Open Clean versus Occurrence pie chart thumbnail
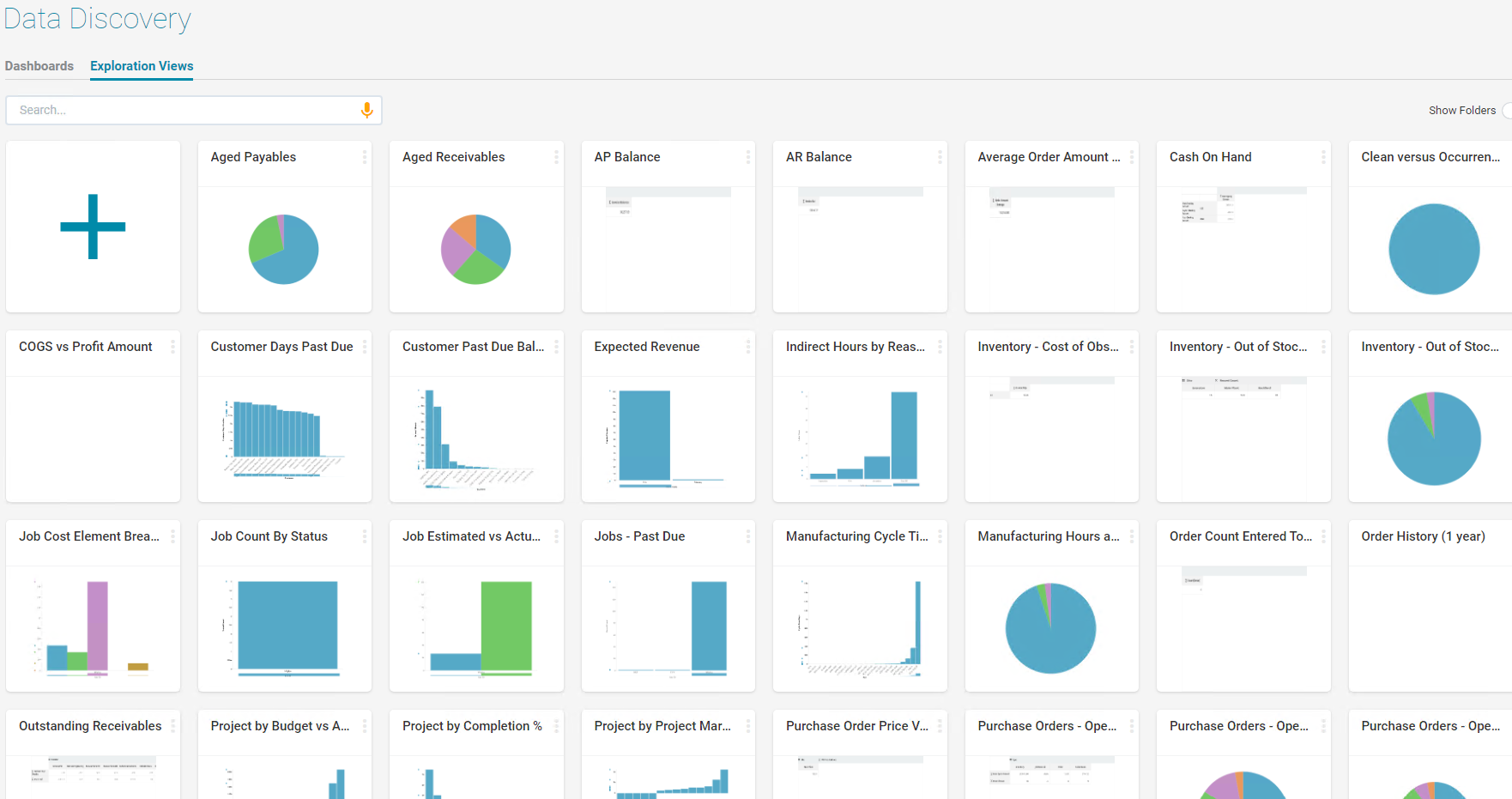The width and height of the screenshot is (1512, 799). pos(1434,249)
